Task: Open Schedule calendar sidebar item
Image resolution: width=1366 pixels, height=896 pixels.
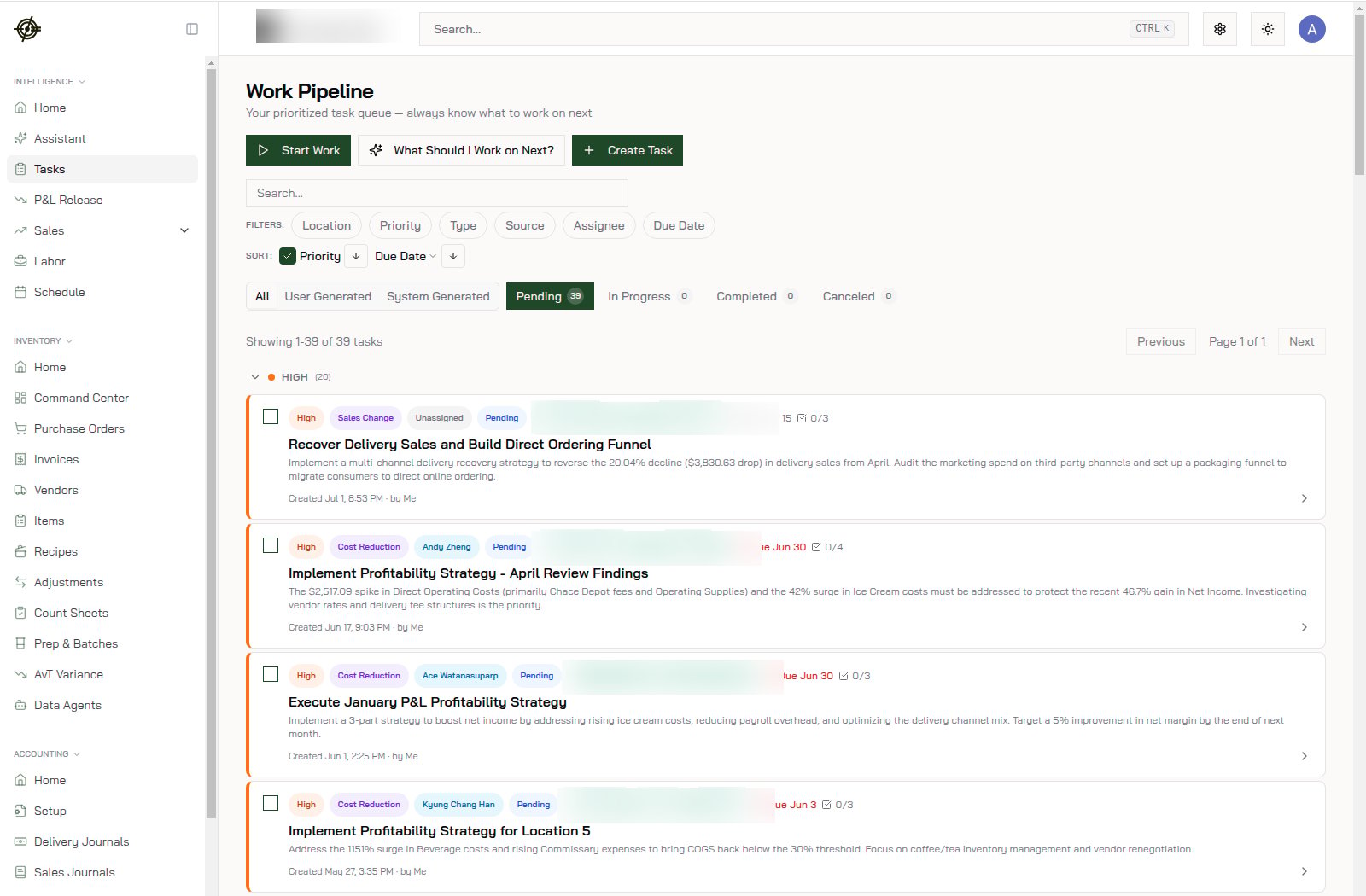Action: [102, 292]
